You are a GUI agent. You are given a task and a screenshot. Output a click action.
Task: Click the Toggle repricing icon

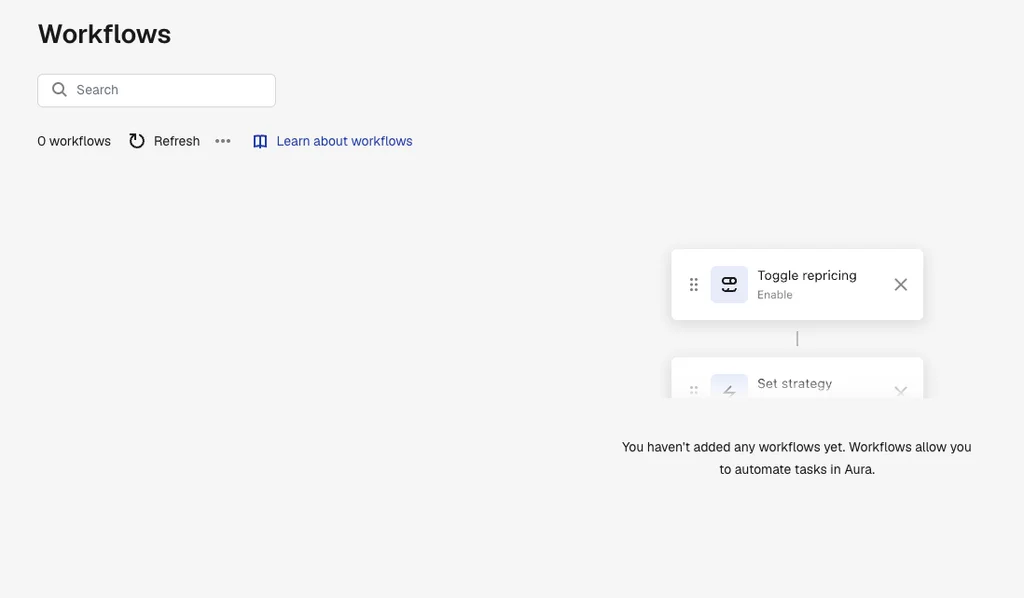(729, 285)
